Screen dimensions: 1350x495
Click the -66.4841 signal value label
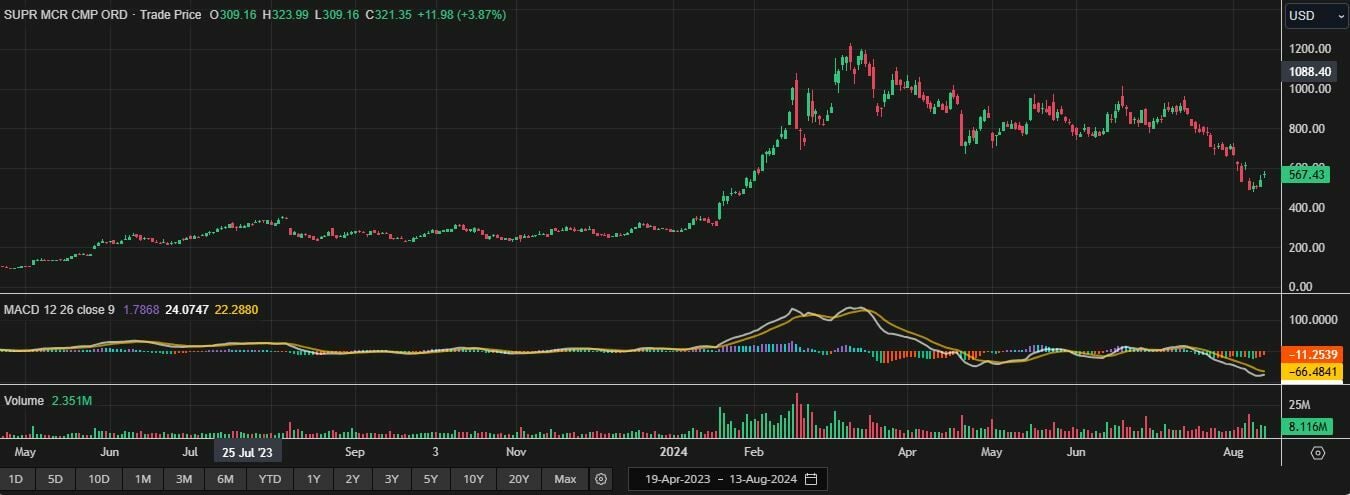1311,372
